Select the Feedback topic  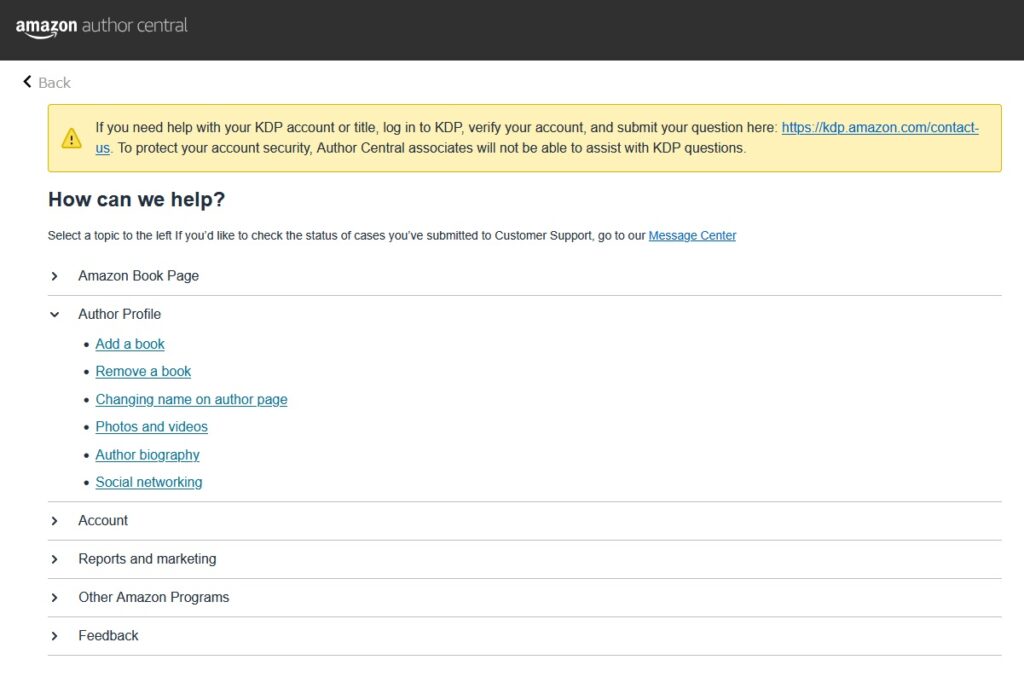click(108, 636)
